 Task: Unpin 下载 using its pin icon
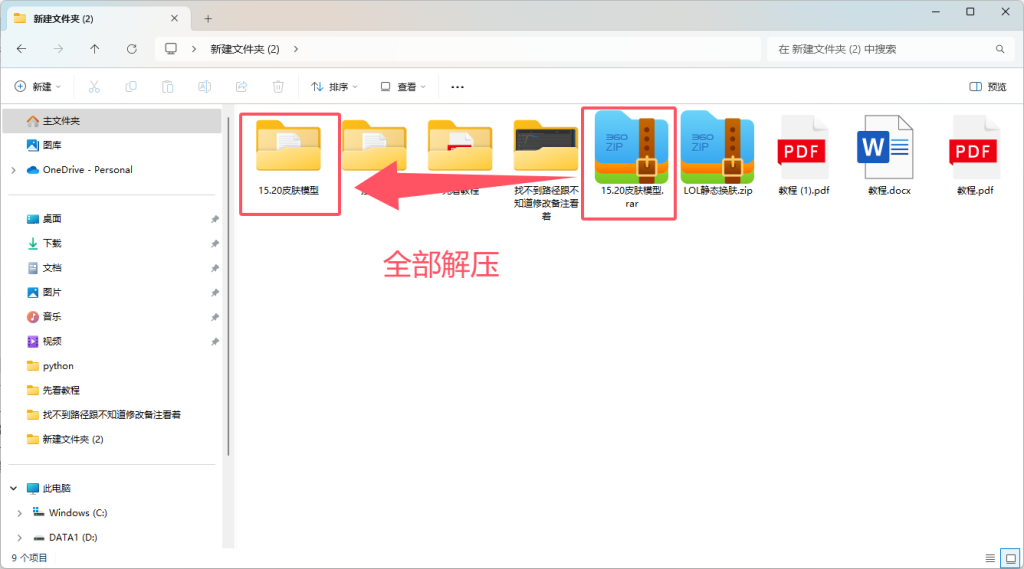pyautogui.click(x=215, y=244)
